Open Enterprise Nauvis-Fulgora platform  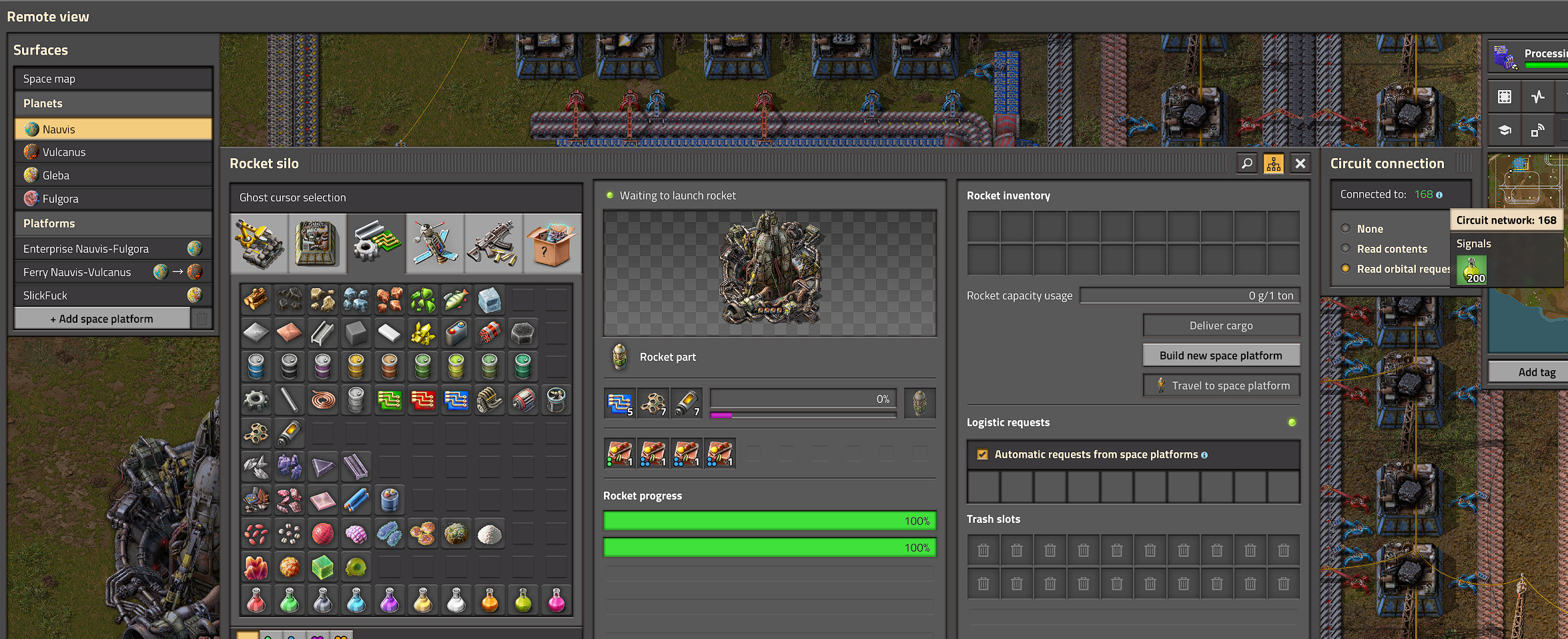(x=113, y=249)
